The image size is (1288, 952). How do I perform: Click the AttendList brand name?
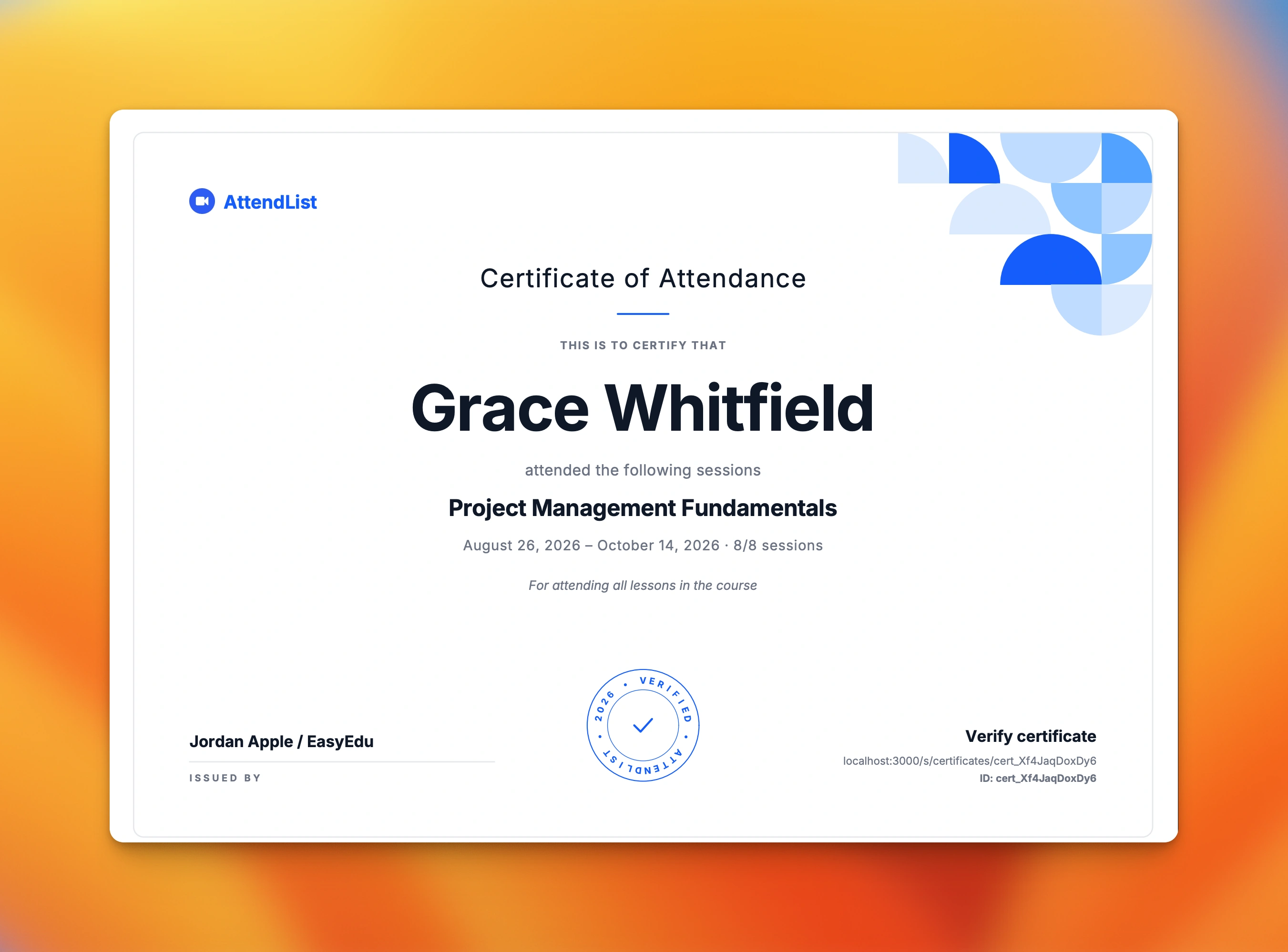coord(270,203)
